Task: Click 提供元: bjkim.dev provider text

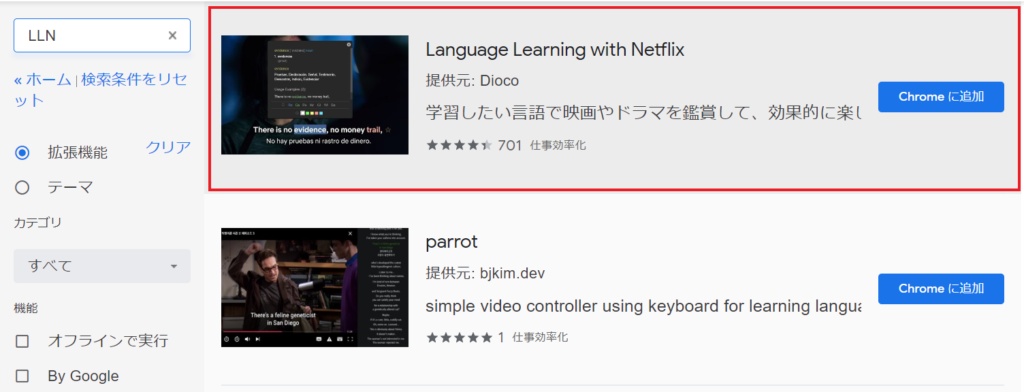Action: pyautogui.click(x=485, y=273)
